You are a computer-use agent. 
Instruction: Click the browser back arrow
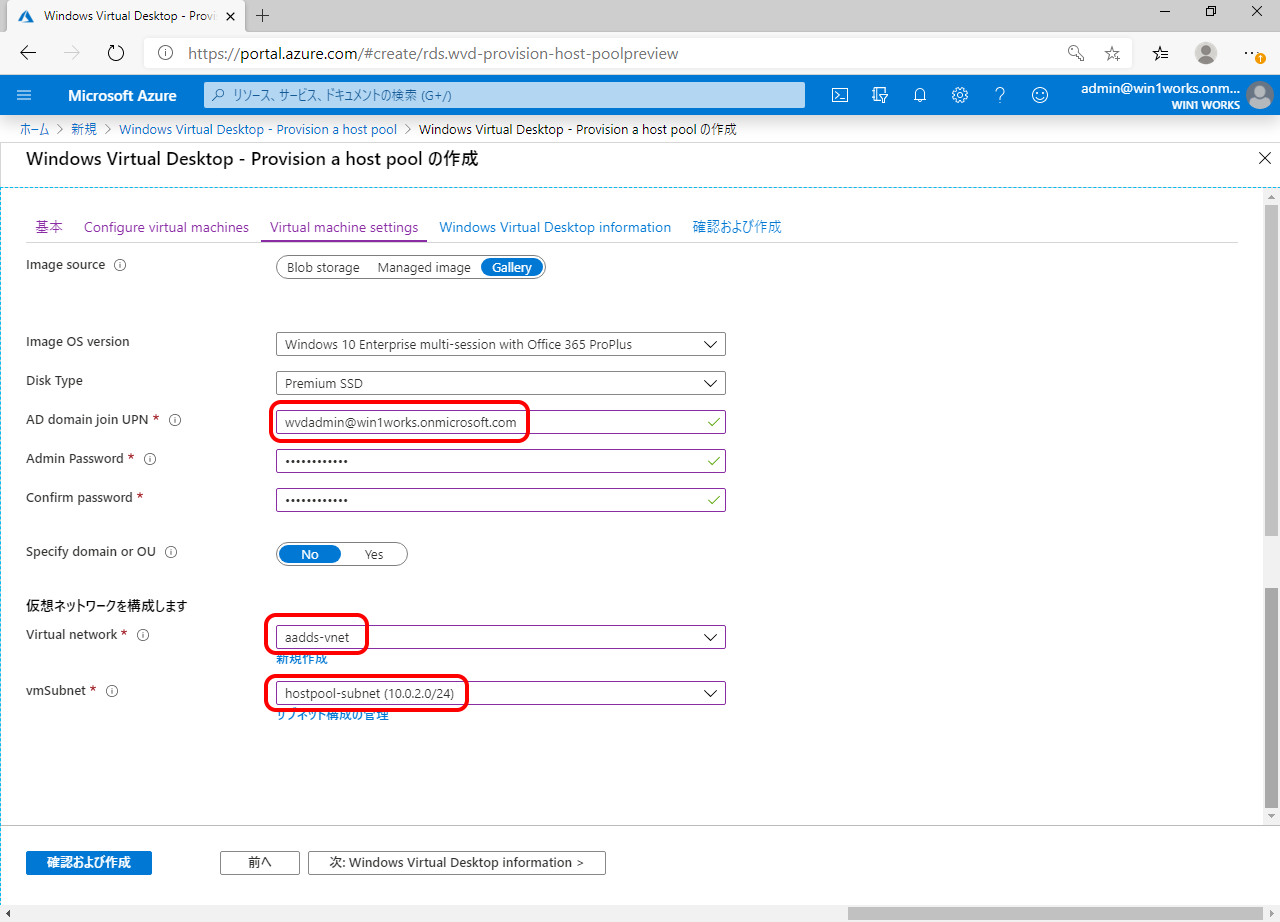click(x=28, y=53)
